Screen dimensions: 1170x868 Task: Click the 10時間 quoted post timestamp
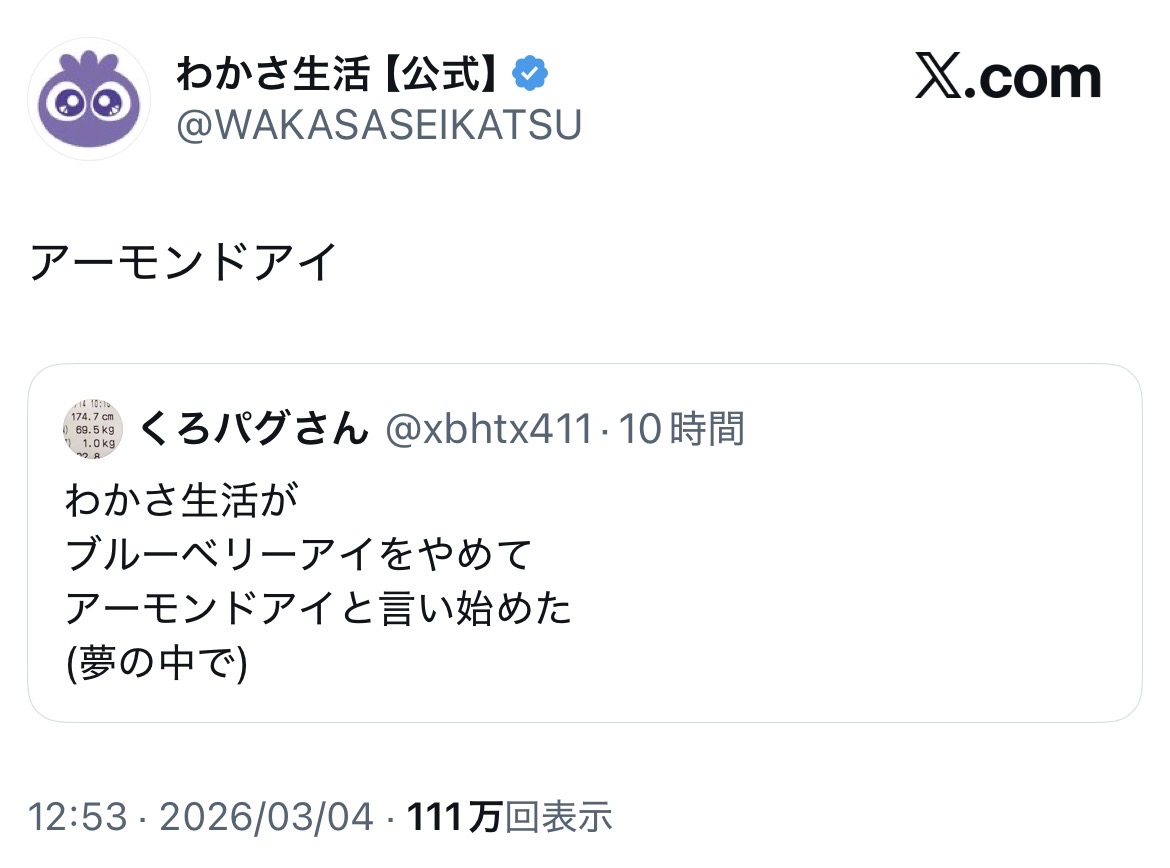point(682,429)
